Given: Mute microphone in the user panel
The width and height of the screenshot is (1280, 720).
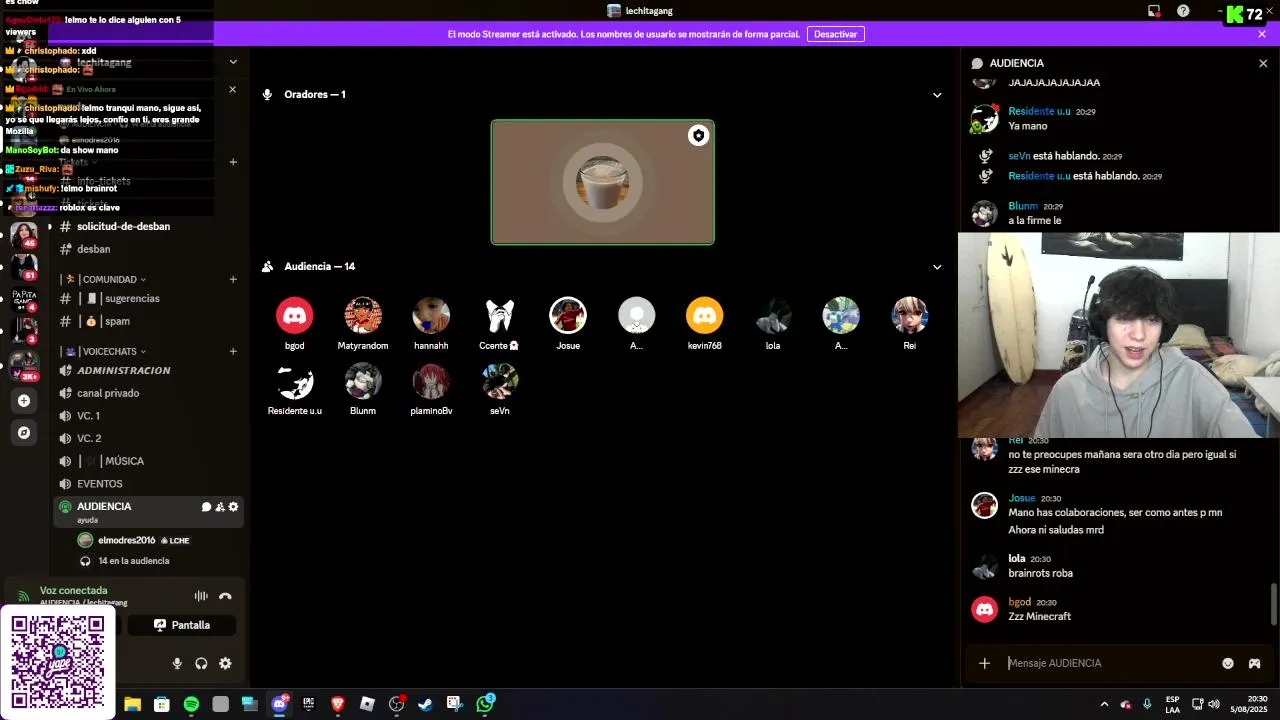Looking at the screenshot, I should point(177,663).
